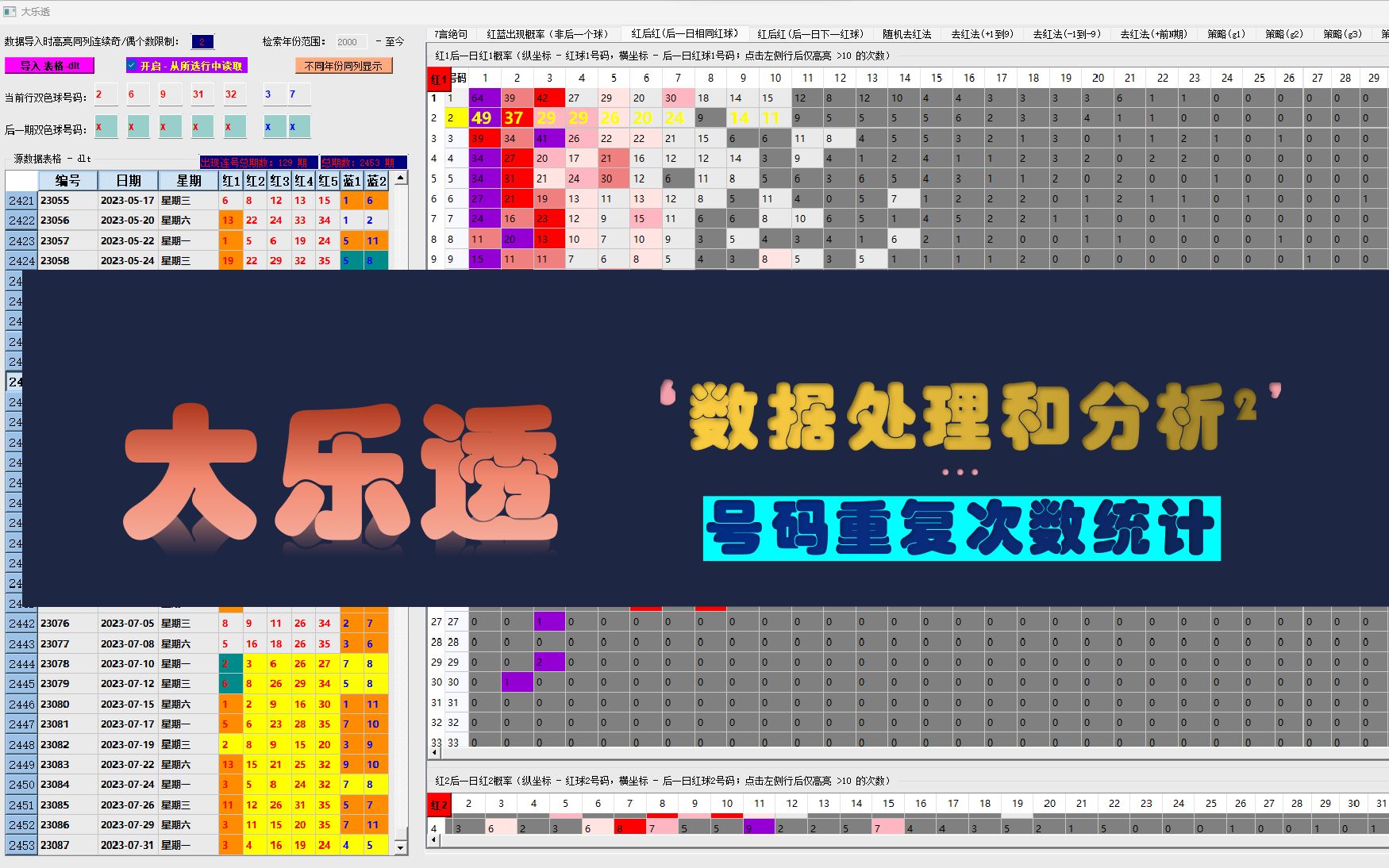Click column header 15 in upper grid

pos(937,78)
